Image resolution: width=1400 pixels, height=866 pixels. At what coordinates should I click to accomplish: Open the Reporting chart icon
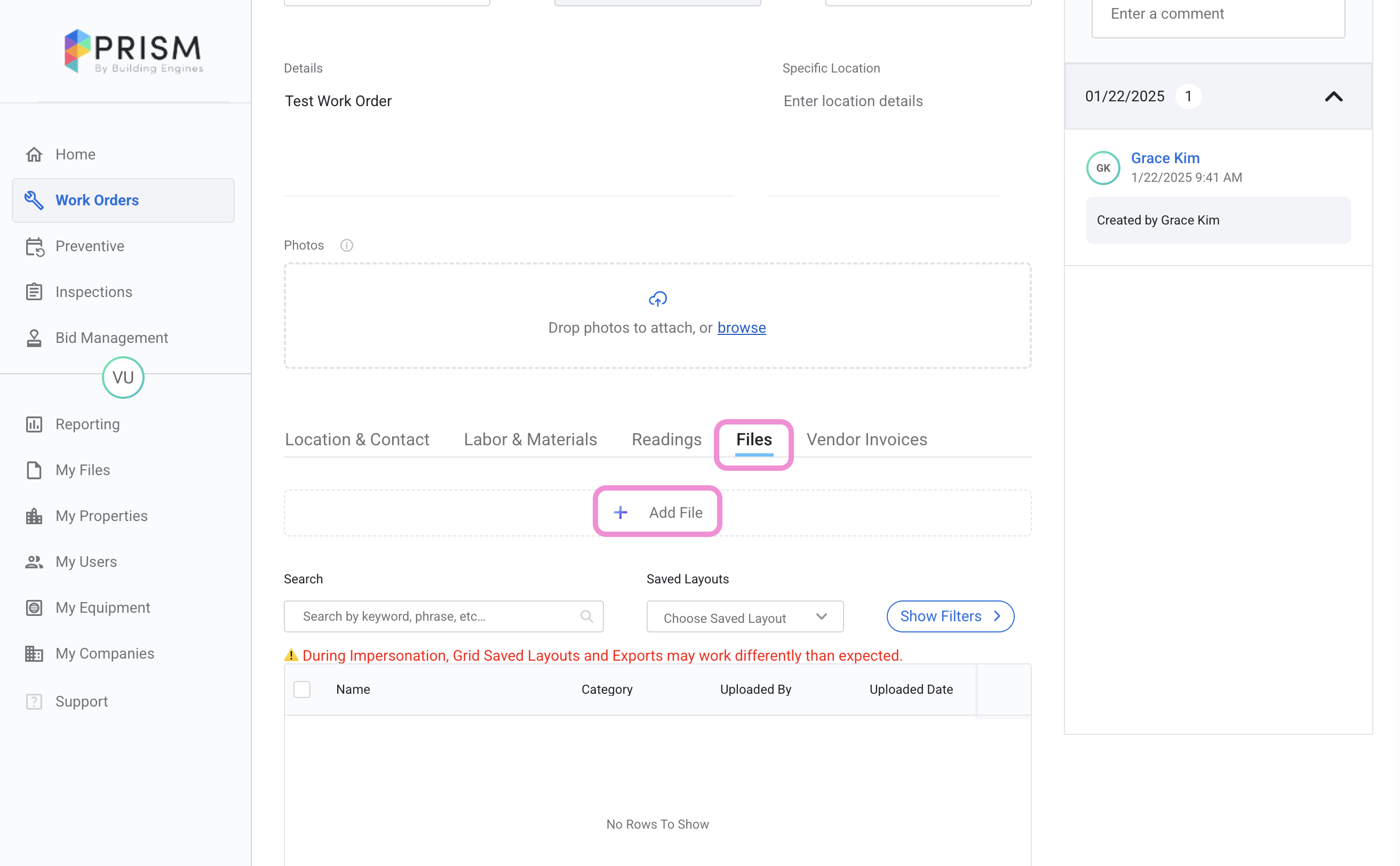point(34,424)
